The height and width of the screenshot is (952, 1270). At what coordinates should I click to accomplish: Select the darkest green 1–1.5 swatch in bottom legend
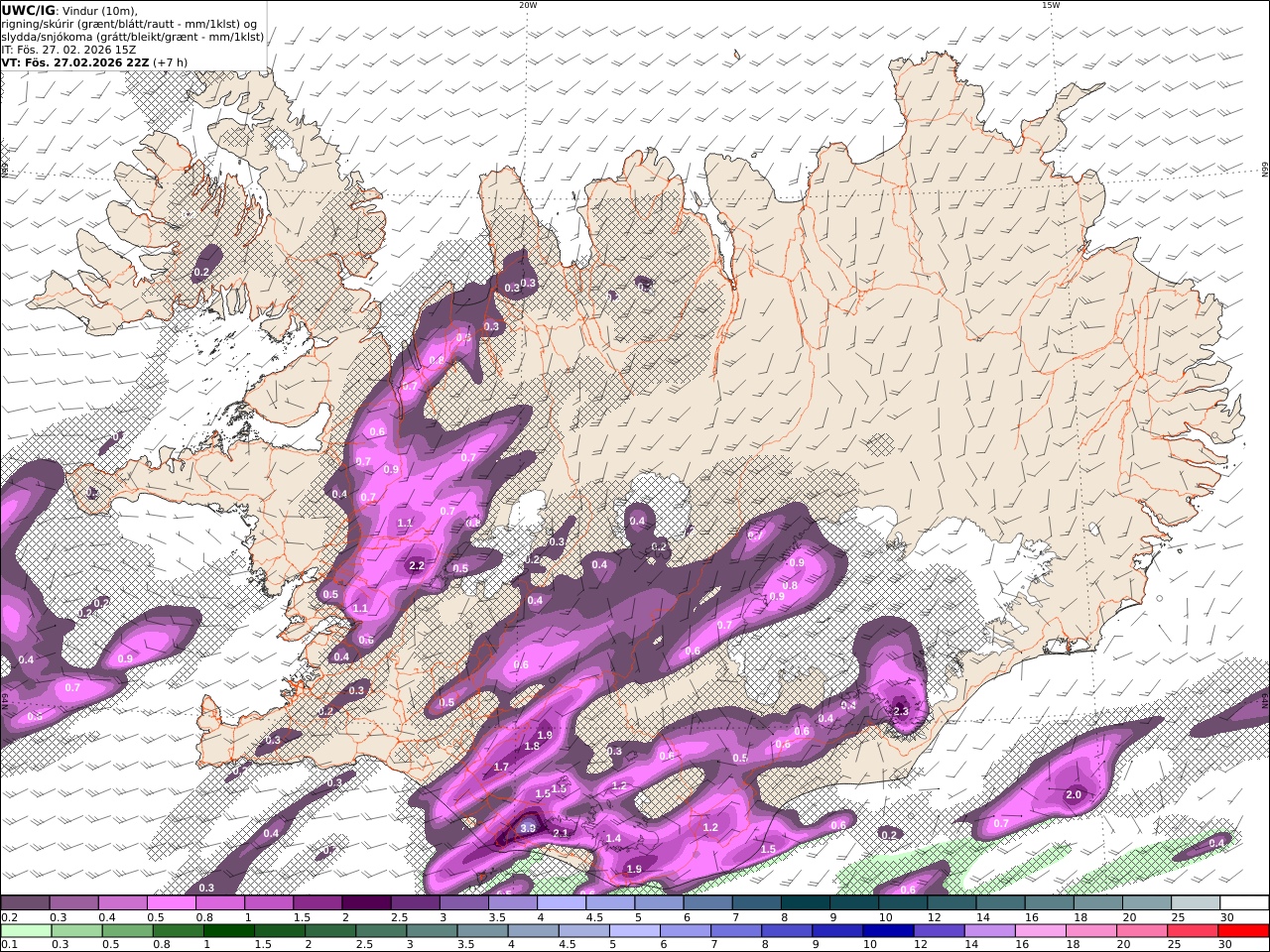229,931
